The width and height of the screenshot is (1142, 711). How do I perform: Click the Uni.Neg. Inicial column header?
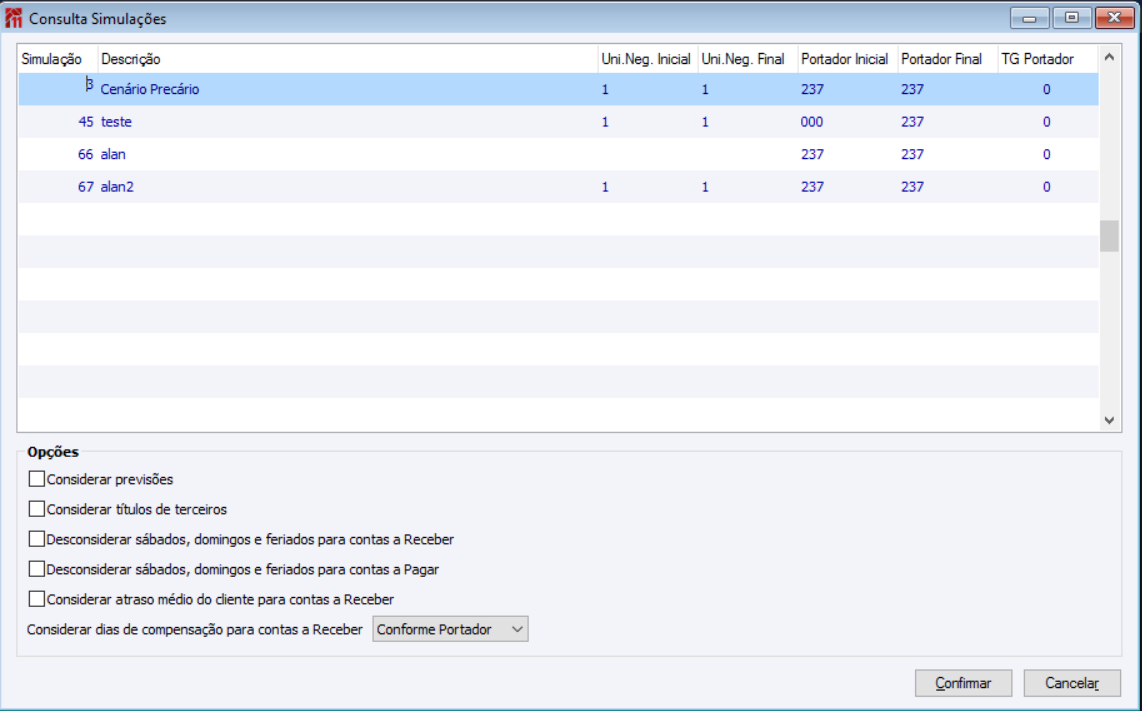(647, 59)
